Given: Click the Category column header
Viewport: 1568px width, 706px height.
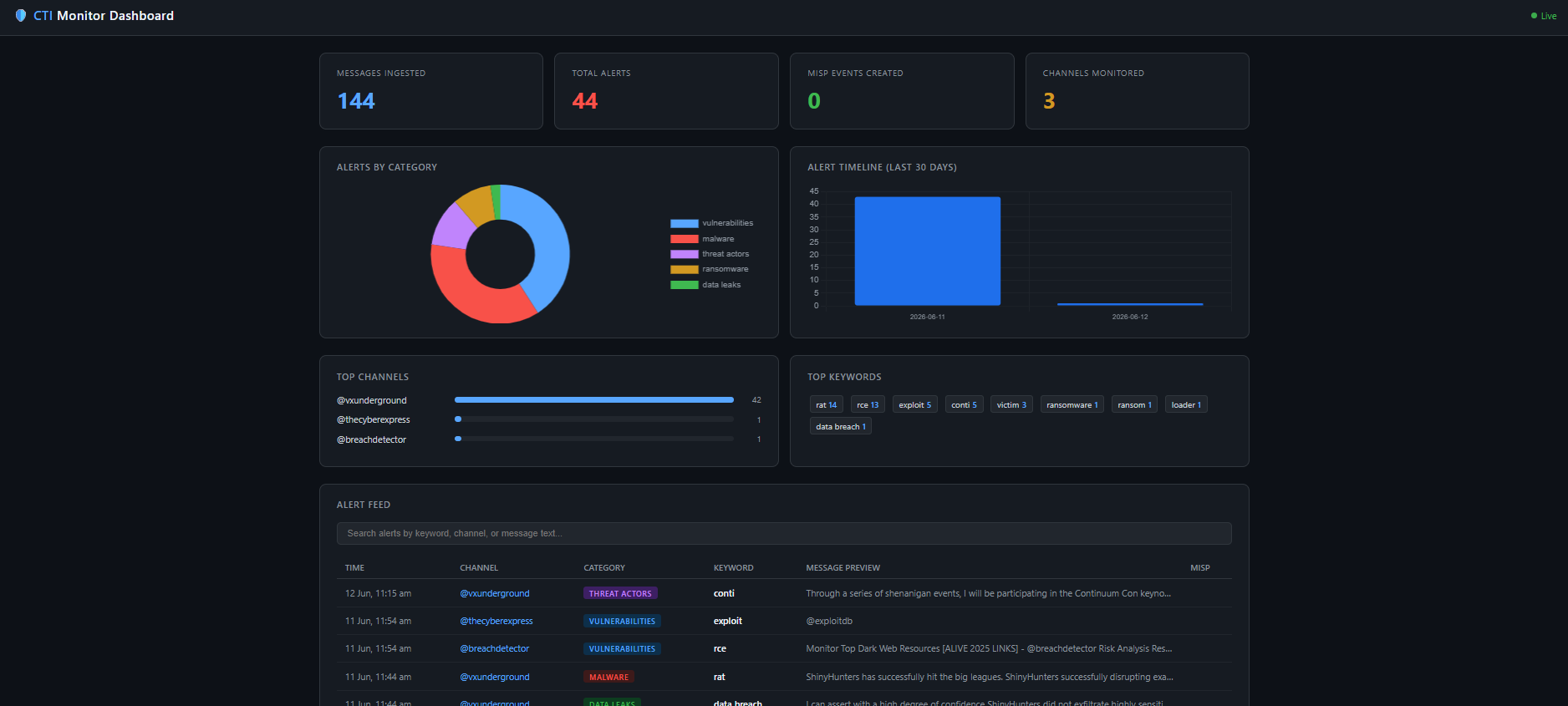Looking at the screenshot, I should click(604, 567).
